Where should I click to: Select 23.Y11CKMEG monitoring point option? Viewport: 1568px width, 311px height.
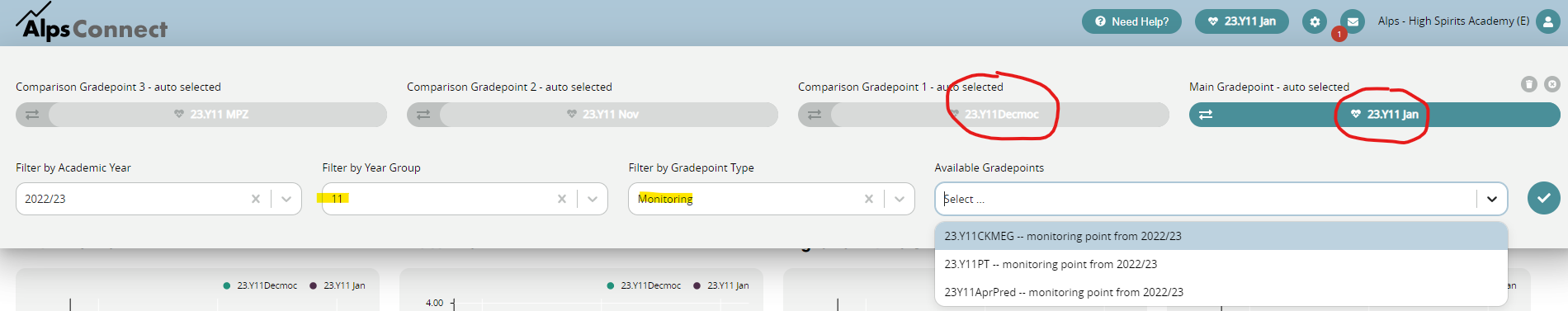(x=1221, y=236)
